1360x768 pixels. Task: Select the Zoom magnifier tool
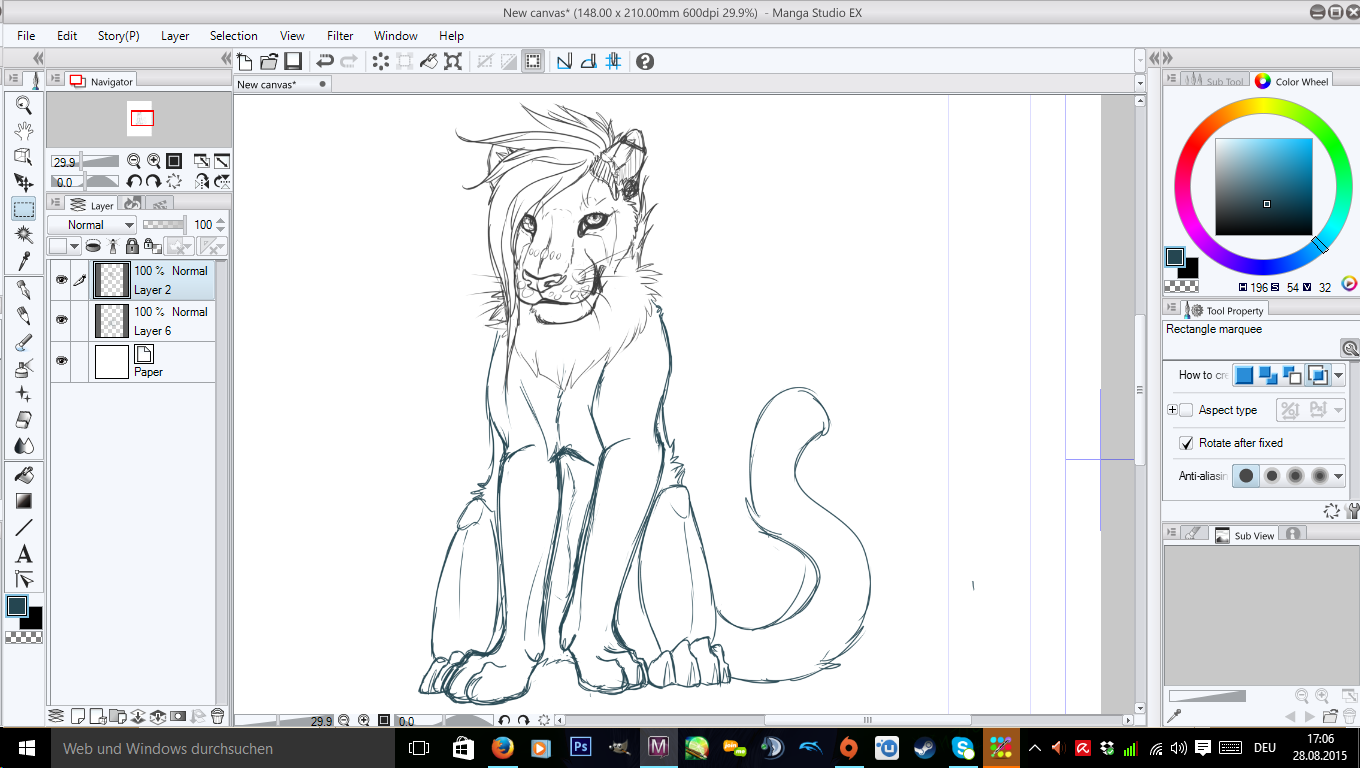pos(24,105)
